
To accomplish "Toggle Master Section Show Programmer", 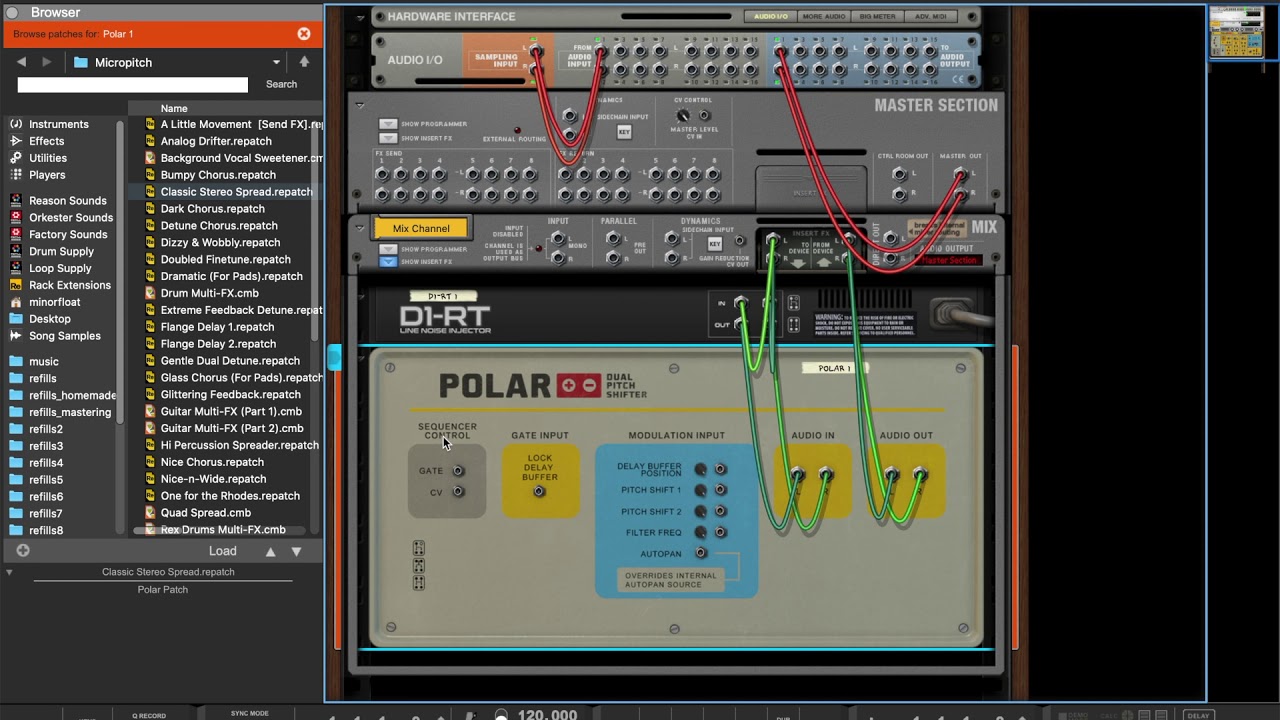I will click(388, 125).
